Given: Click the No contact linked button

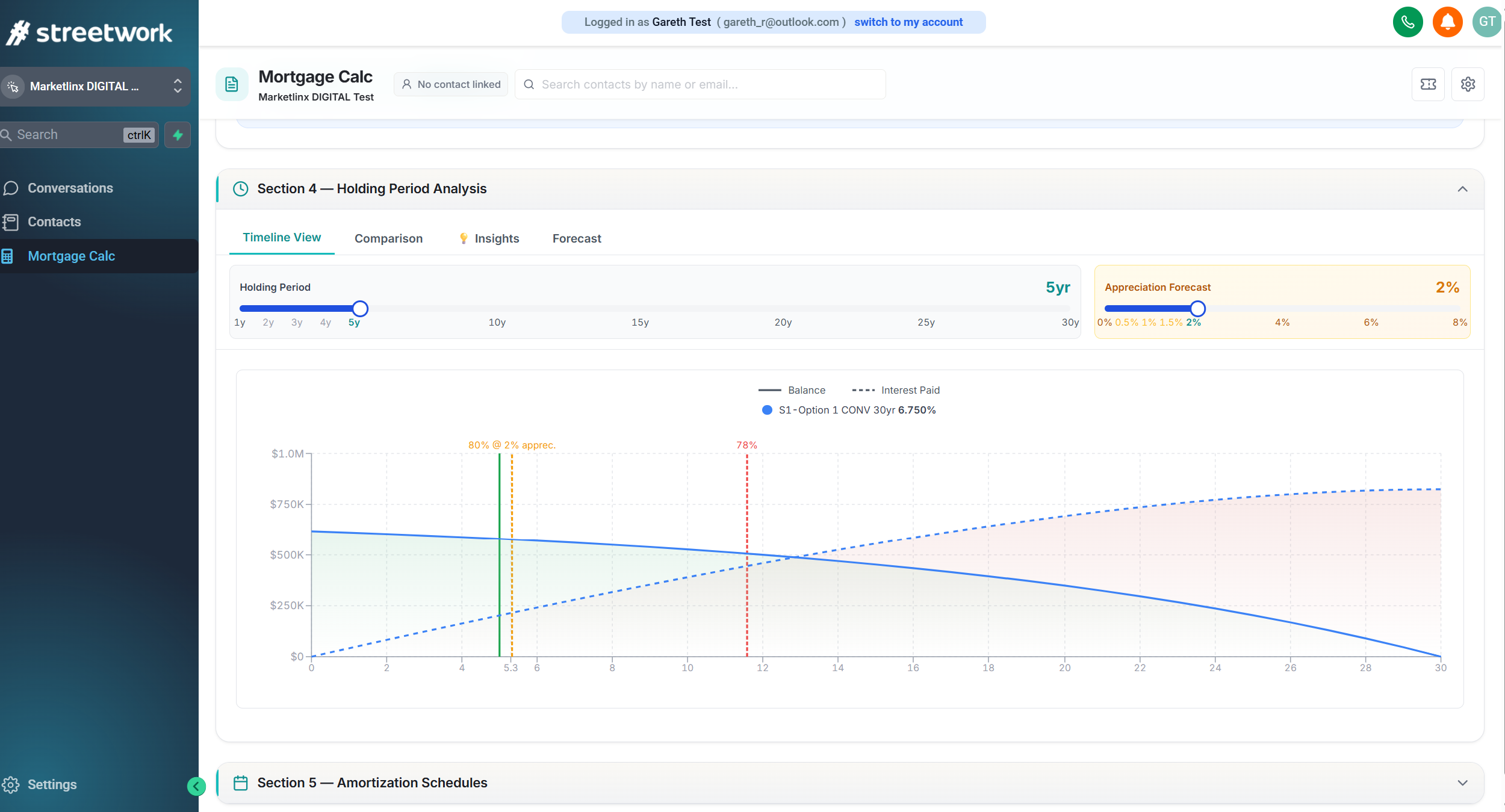Looking at the screenshot, I should coord(451,84).
